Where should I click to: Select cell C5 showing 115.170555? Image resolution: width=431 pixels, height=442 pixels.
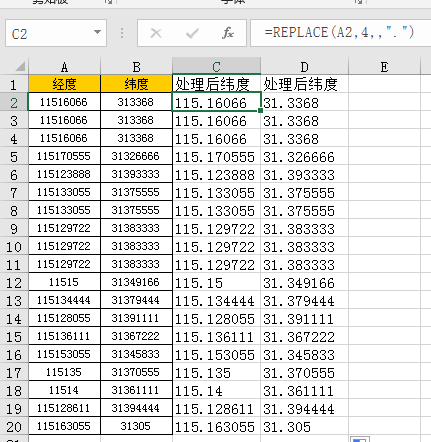(216, 156)
